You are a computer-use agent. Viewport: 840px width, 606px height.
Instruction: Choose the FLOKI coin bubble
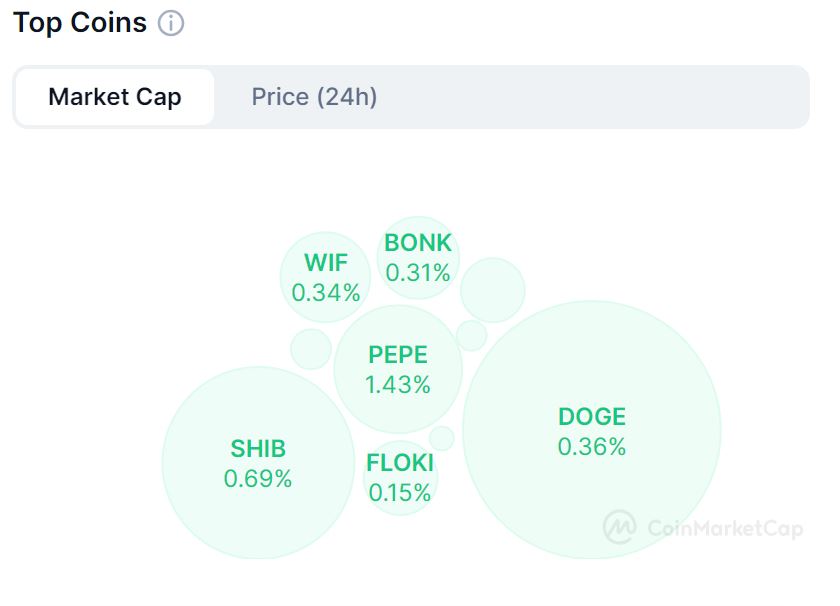point(400,477)
